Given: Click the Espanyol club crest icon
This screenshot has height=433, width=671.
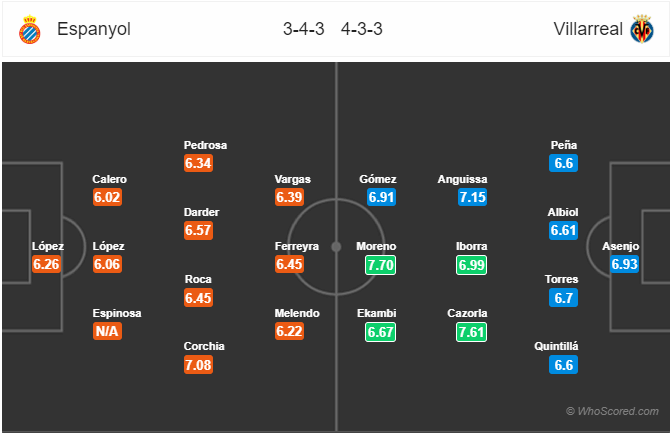Looking at the screenshot, I should coord(30,29).
